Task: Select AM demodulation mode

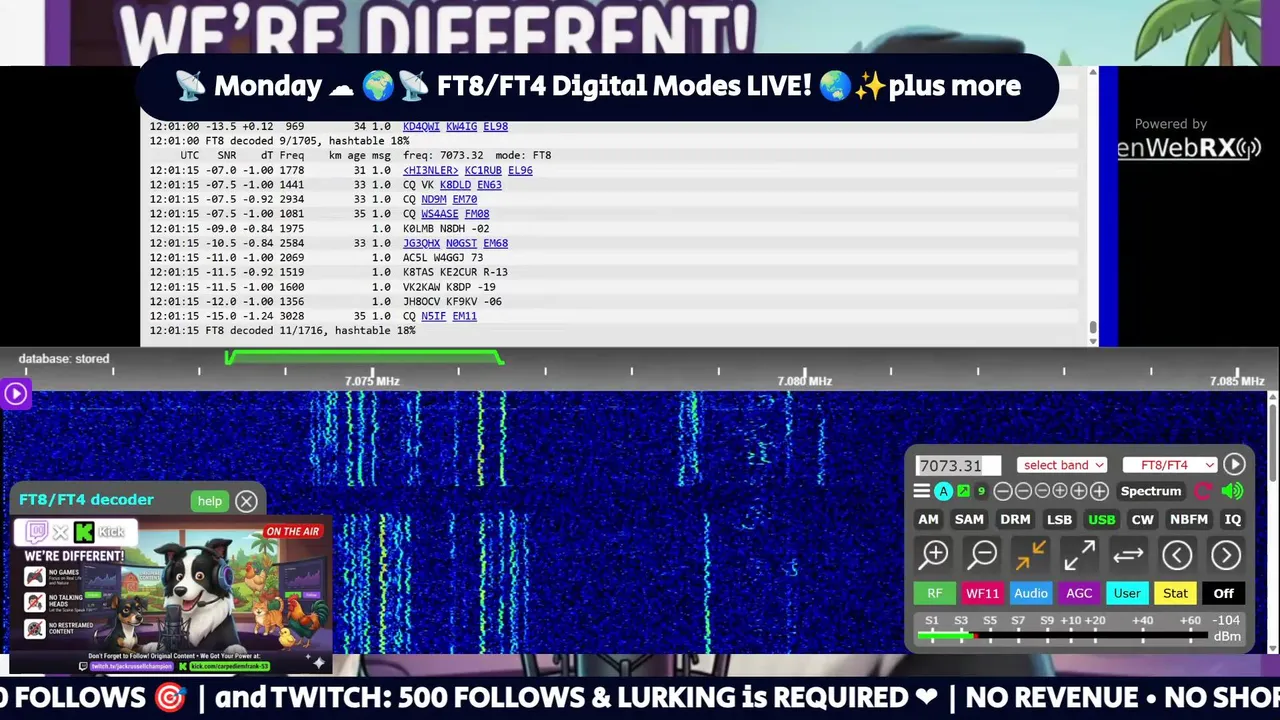Action: coord(929,519)
